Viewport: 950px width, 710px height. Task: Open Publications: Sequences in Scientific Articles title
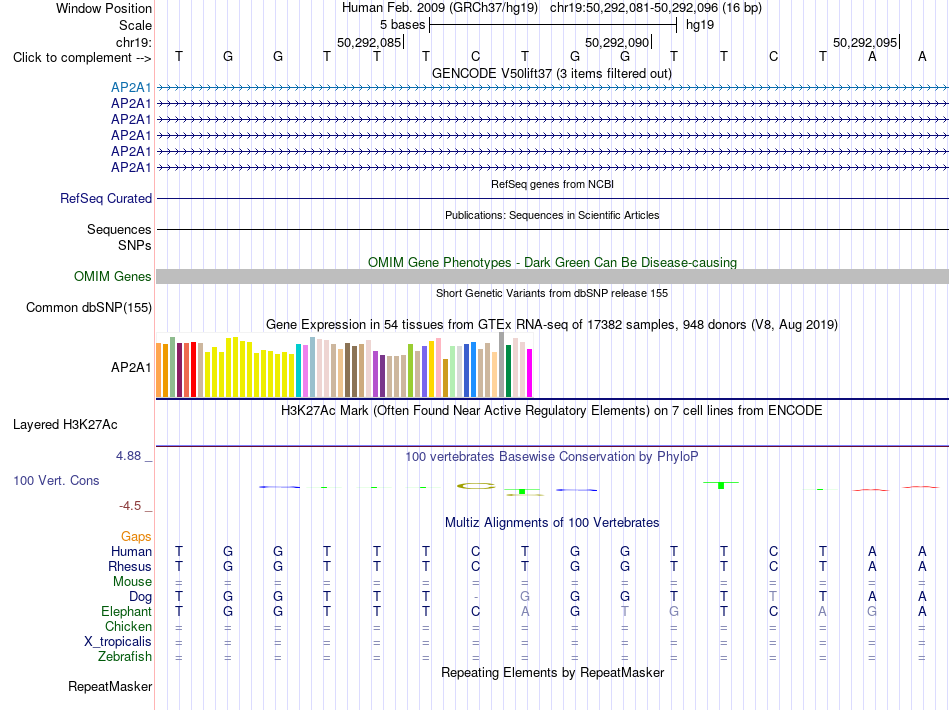pos(552,215)
